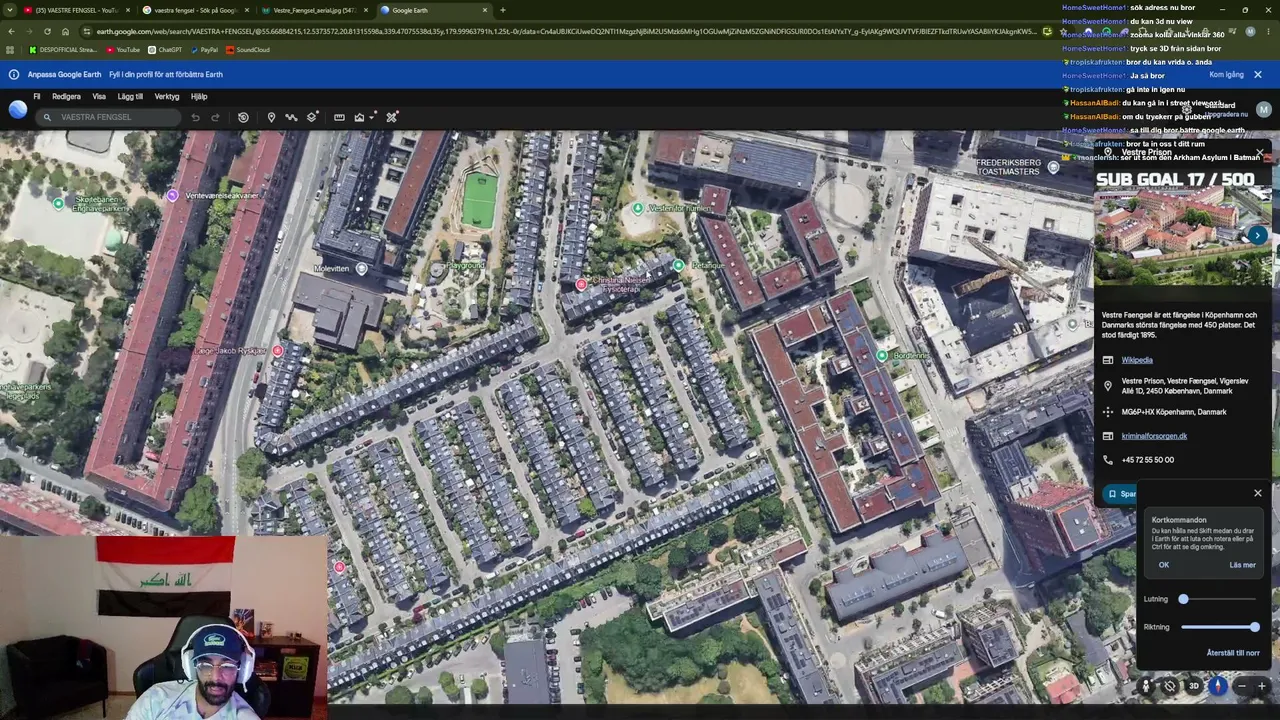Viewport: 1280px width, 720px height.
Task: Add a placemark with the pin tool
Action: click(x=271, y=117)
